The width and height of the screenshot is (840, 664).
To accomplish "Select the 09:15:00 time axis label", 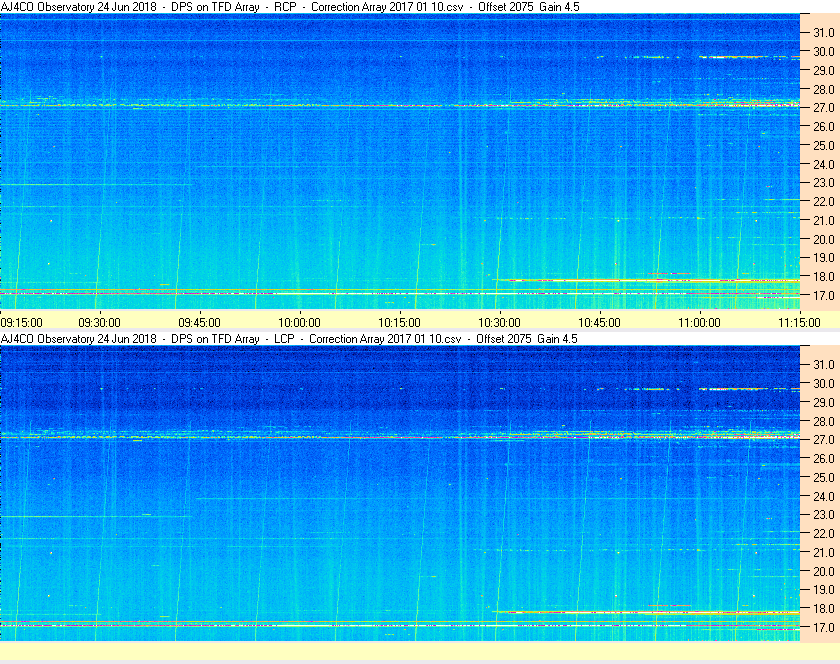I will [x=21, y=323].
